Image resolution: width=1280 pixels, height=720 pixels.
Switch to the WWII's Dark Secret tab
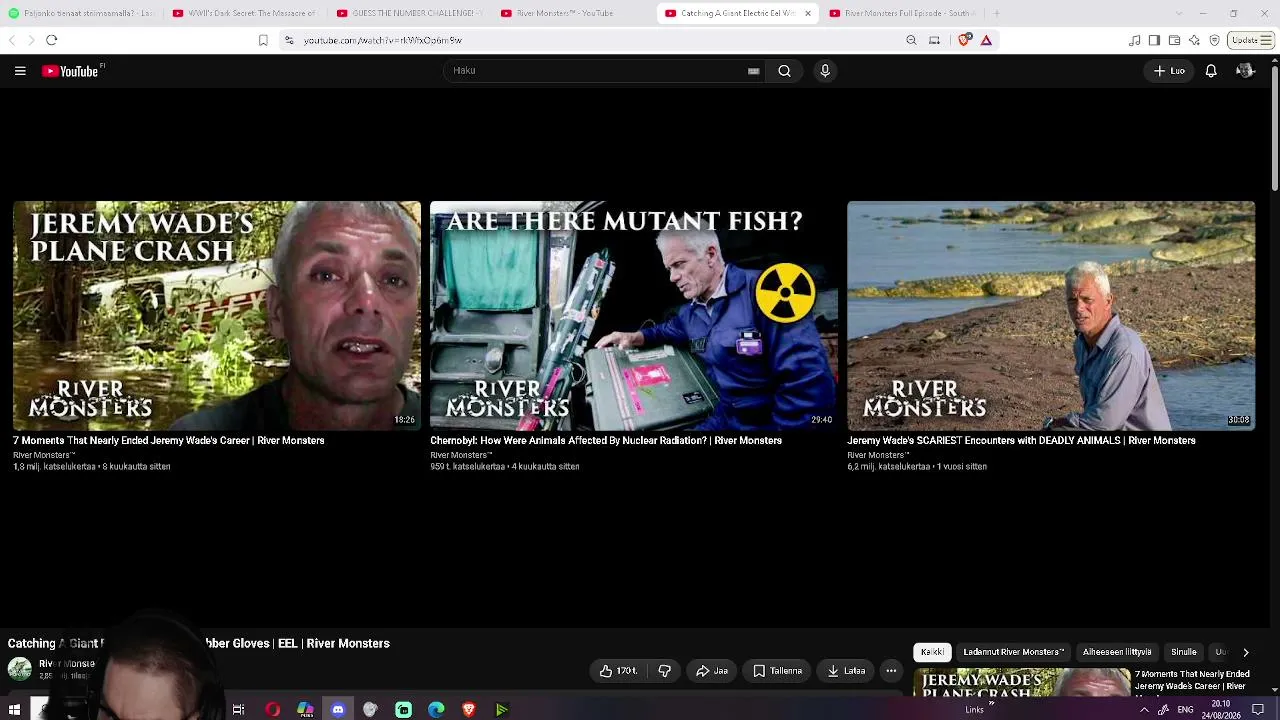tap(244, 13)
